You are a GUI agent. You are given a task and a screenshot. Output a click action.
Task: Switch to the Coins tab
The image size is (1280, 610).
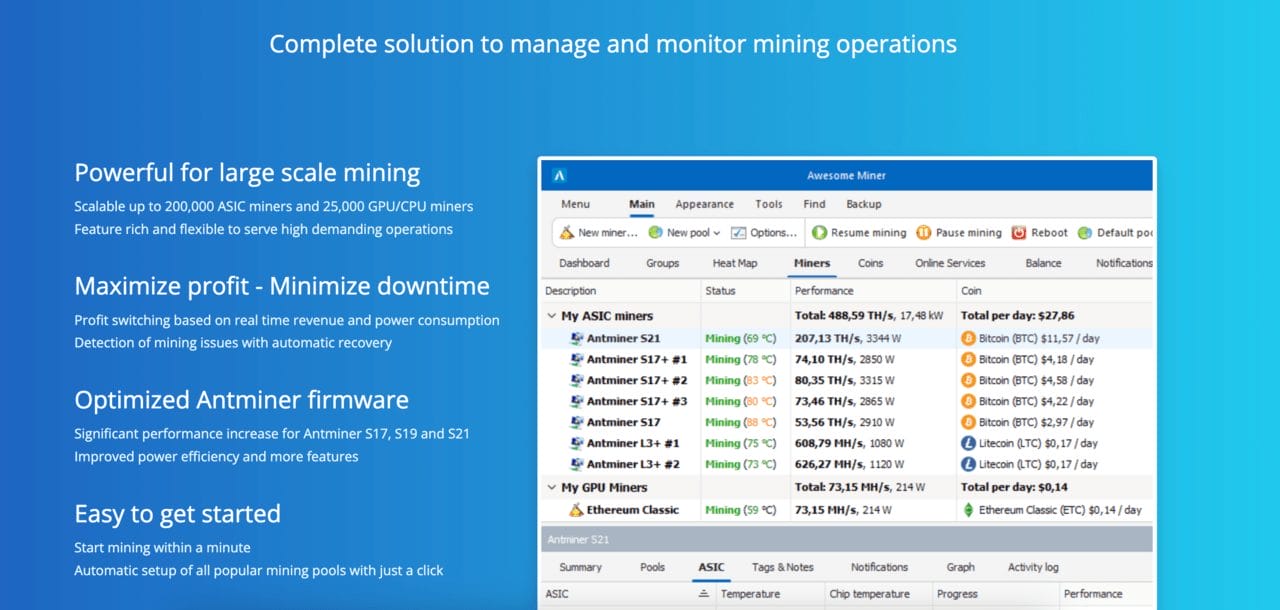(x=870, y=263)
